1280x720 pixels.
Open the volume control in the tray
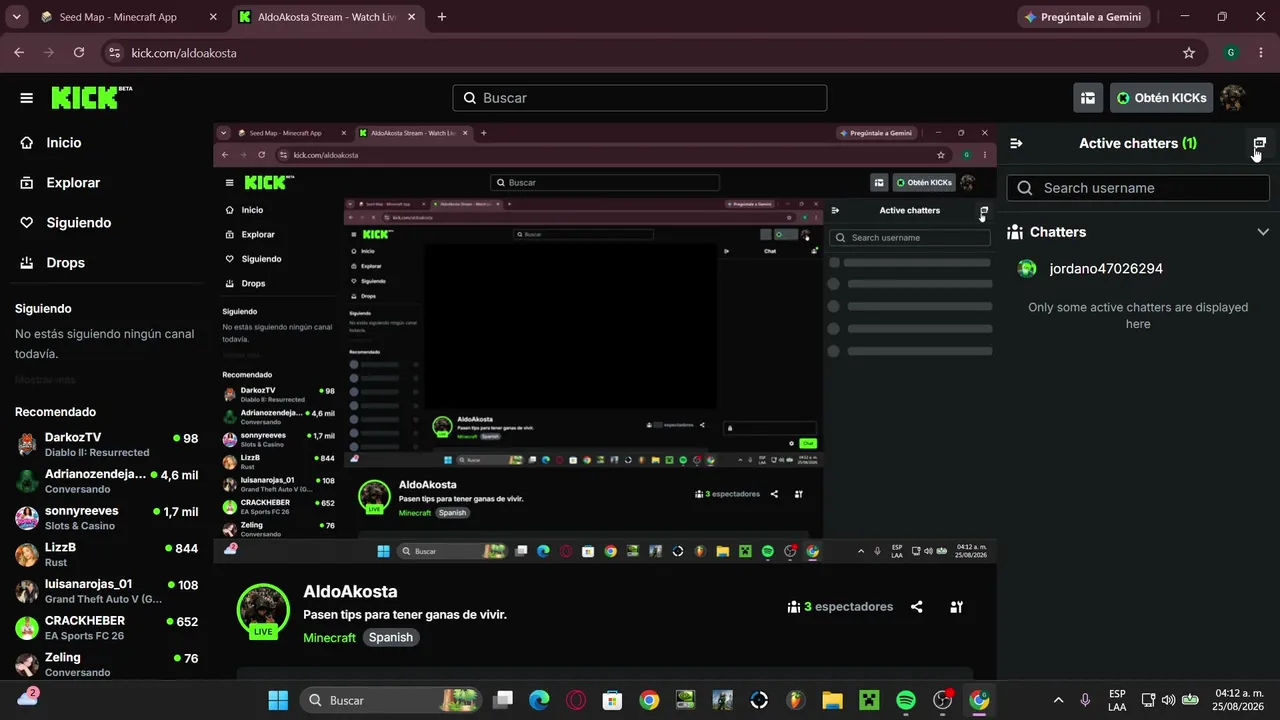coord(1169,700)
